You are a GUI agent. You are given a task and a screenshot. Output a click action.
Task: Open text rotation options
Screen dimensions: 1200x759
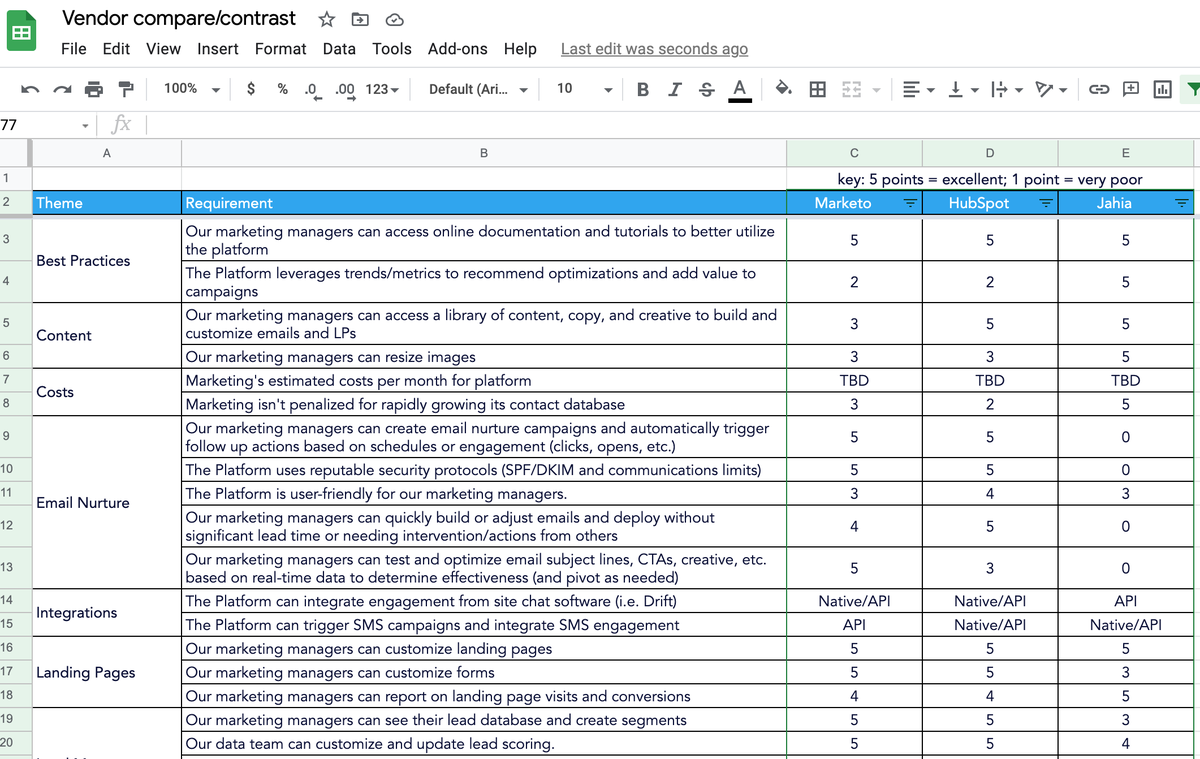point(1050,89)
